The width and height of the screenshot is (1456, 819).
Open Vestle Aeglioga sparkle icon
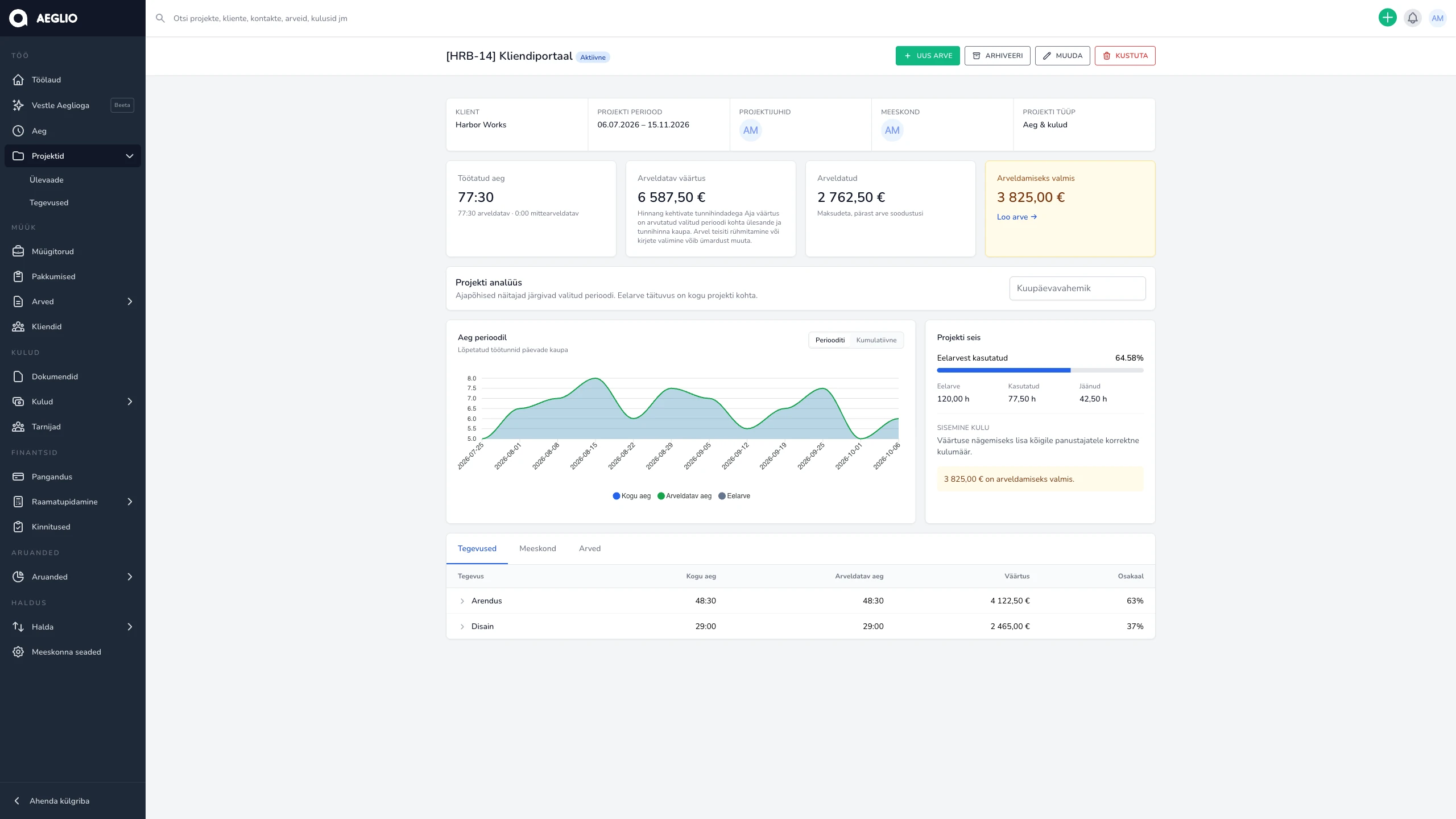(x=18, y=105)
